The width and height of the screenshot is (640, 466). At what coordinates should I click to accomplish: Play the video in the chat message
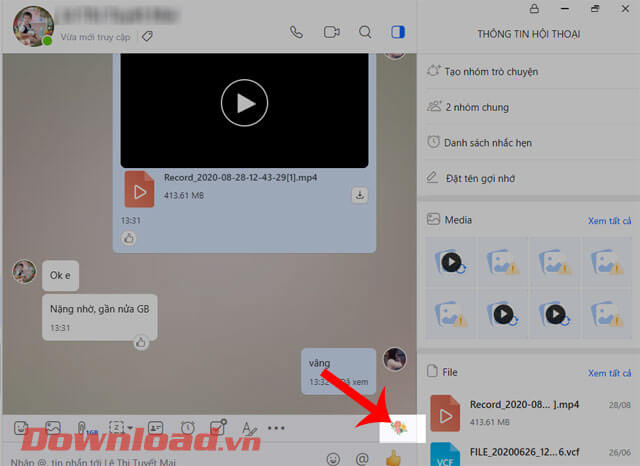point(244,103)
